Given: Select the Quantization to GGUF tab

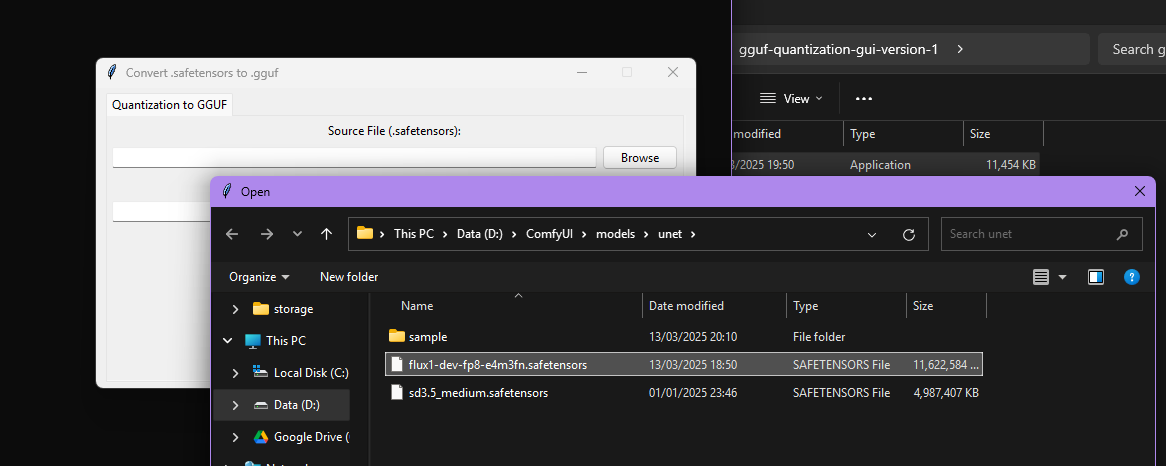Looking at the screenshot, I should click(x=169, y=105).
